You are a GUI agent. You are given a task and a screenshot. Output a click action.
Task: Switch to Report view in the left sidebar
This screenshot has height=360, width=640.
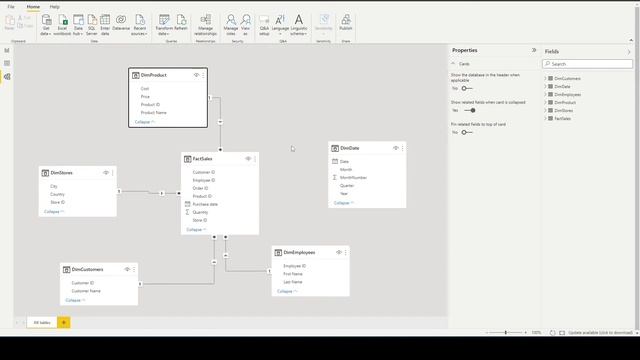(7, 50)
